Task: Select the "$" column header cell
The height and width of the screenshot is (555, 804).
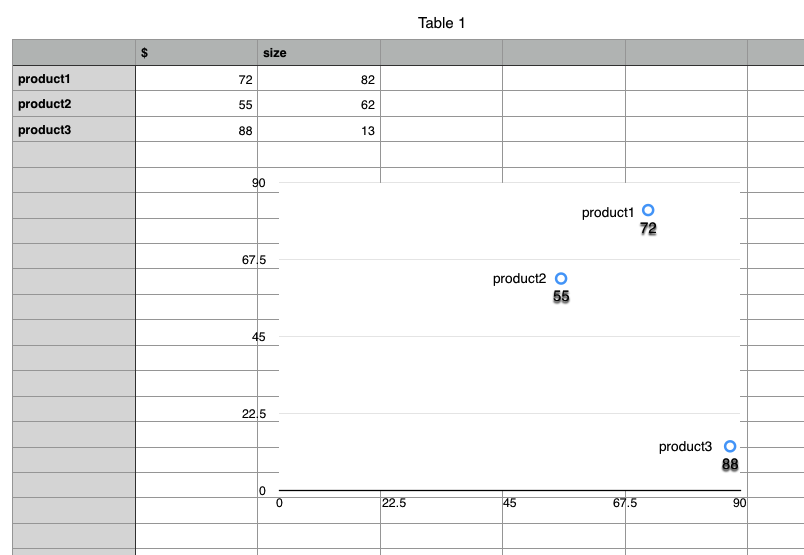Action: (196, 53)
